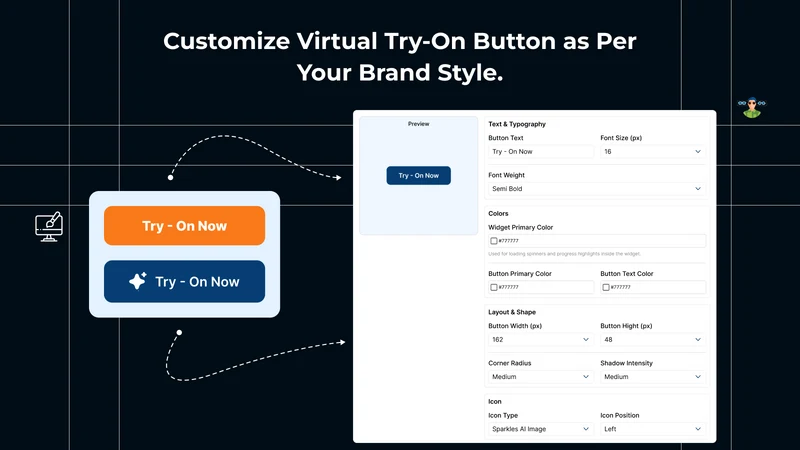Click the orange Try - On Now button
This screenshot has width=800, height=450.
coord(184,226)
